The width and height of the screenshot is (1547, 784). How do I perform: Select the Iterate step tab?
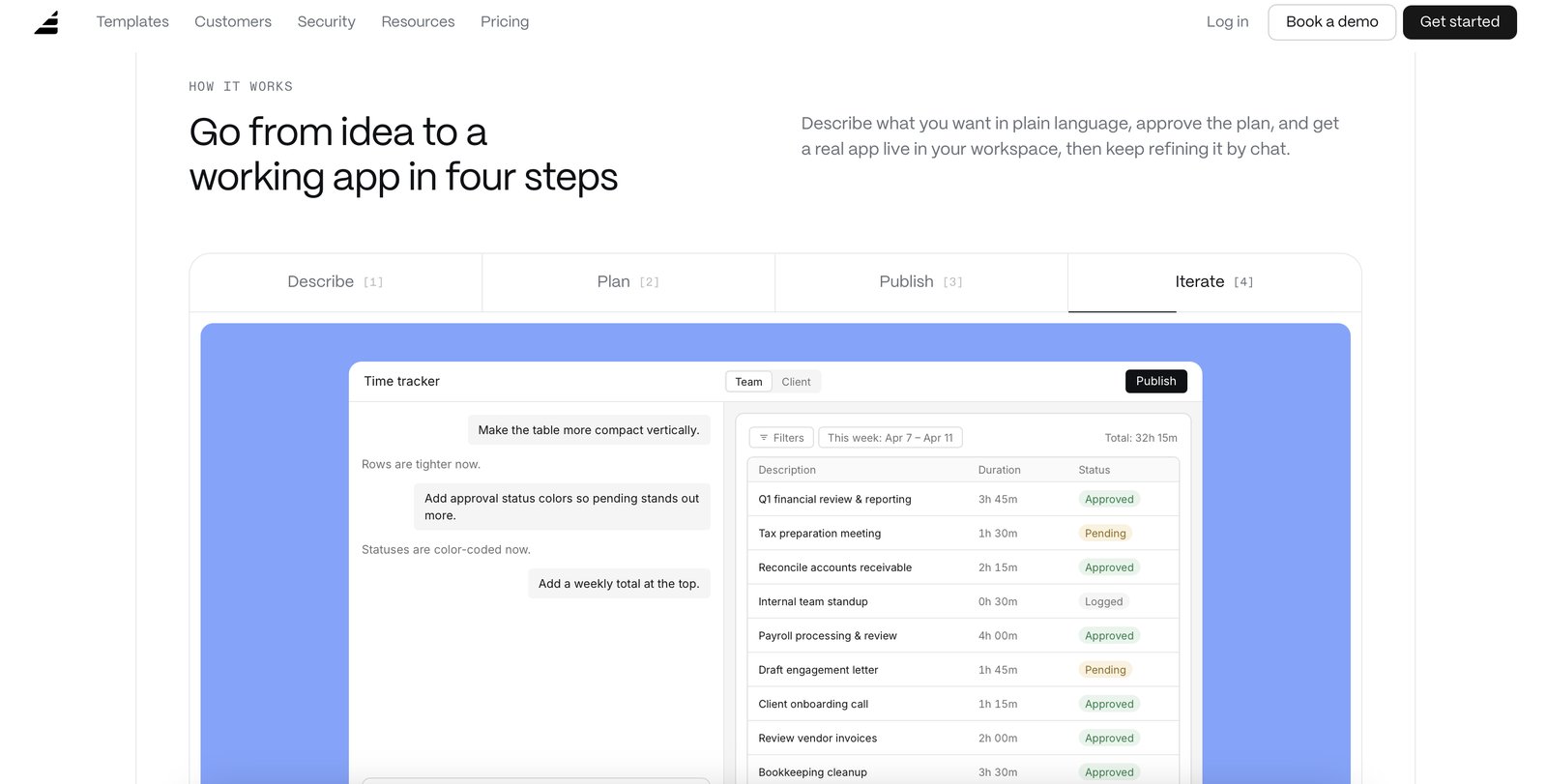1214,282
